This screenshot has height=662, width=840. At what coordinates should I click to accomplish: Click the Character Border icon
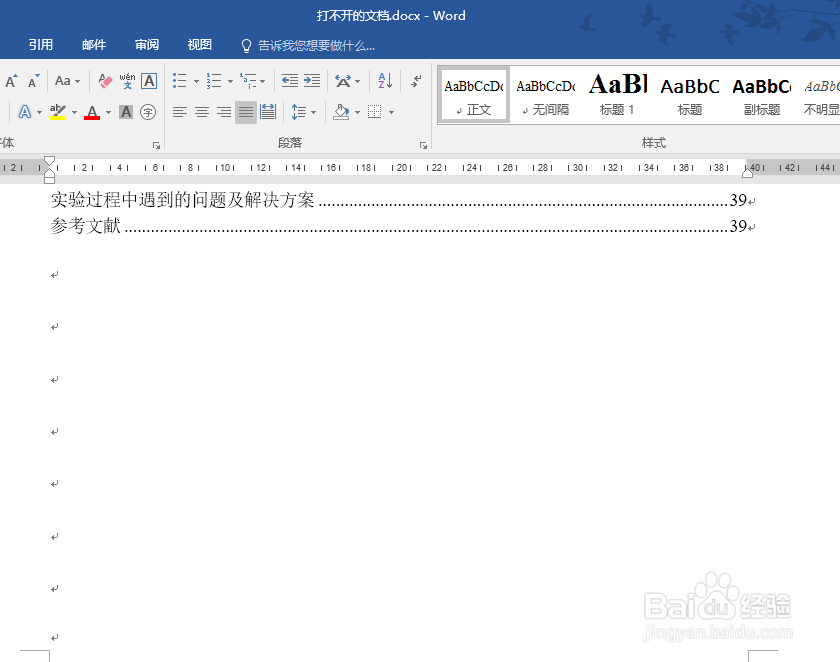tap(148, 80)
